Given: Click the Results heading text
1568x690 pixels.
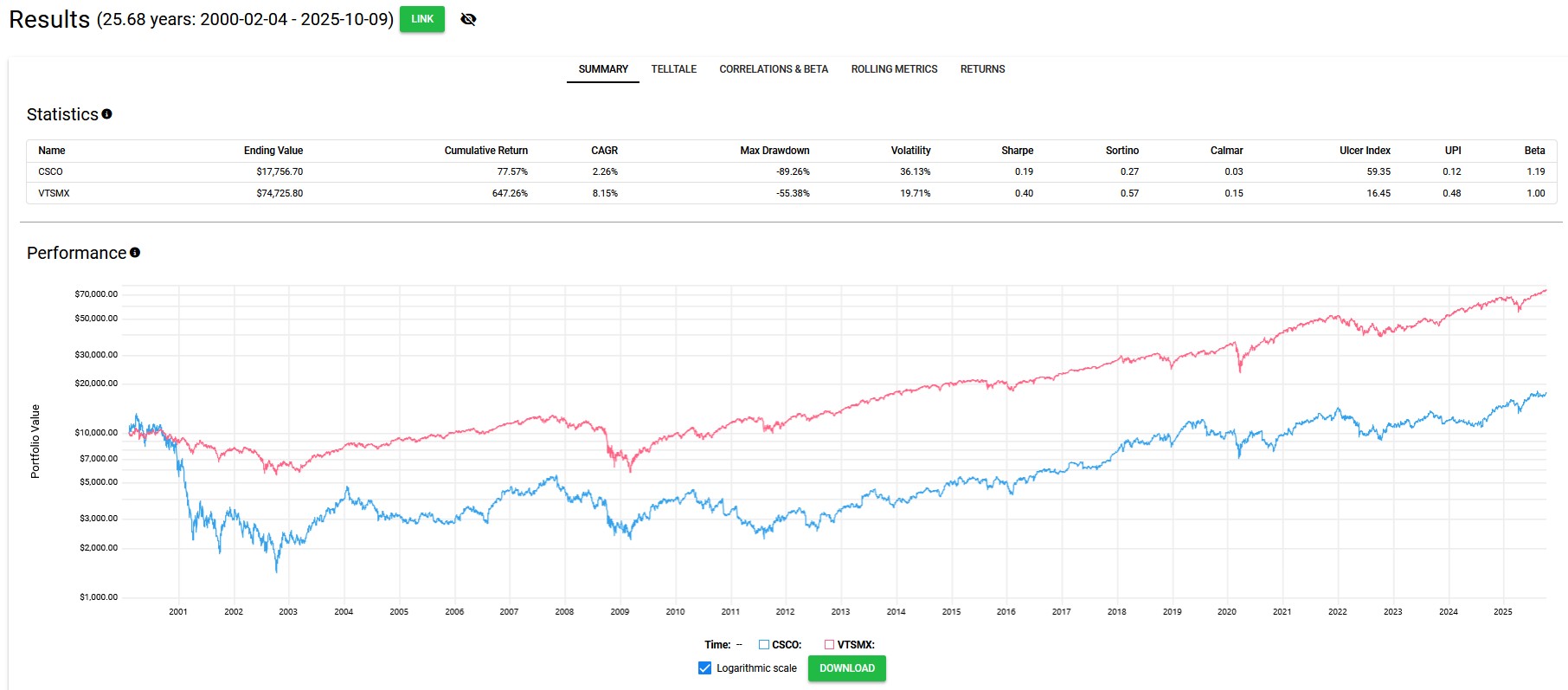Looking at the screenshot, I should point(49,19).
